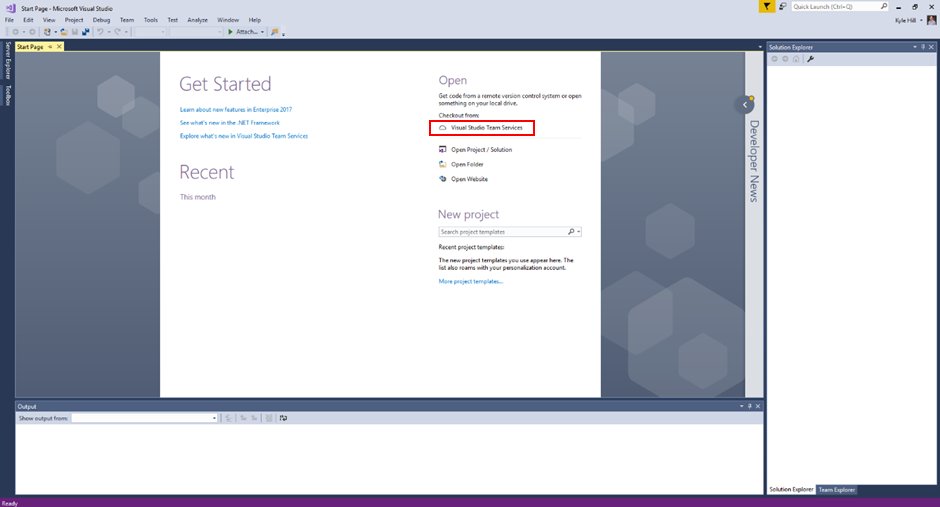The image size is (940, 507).
Task: Click the New Project toolbar icon
Action: point(47,32)
